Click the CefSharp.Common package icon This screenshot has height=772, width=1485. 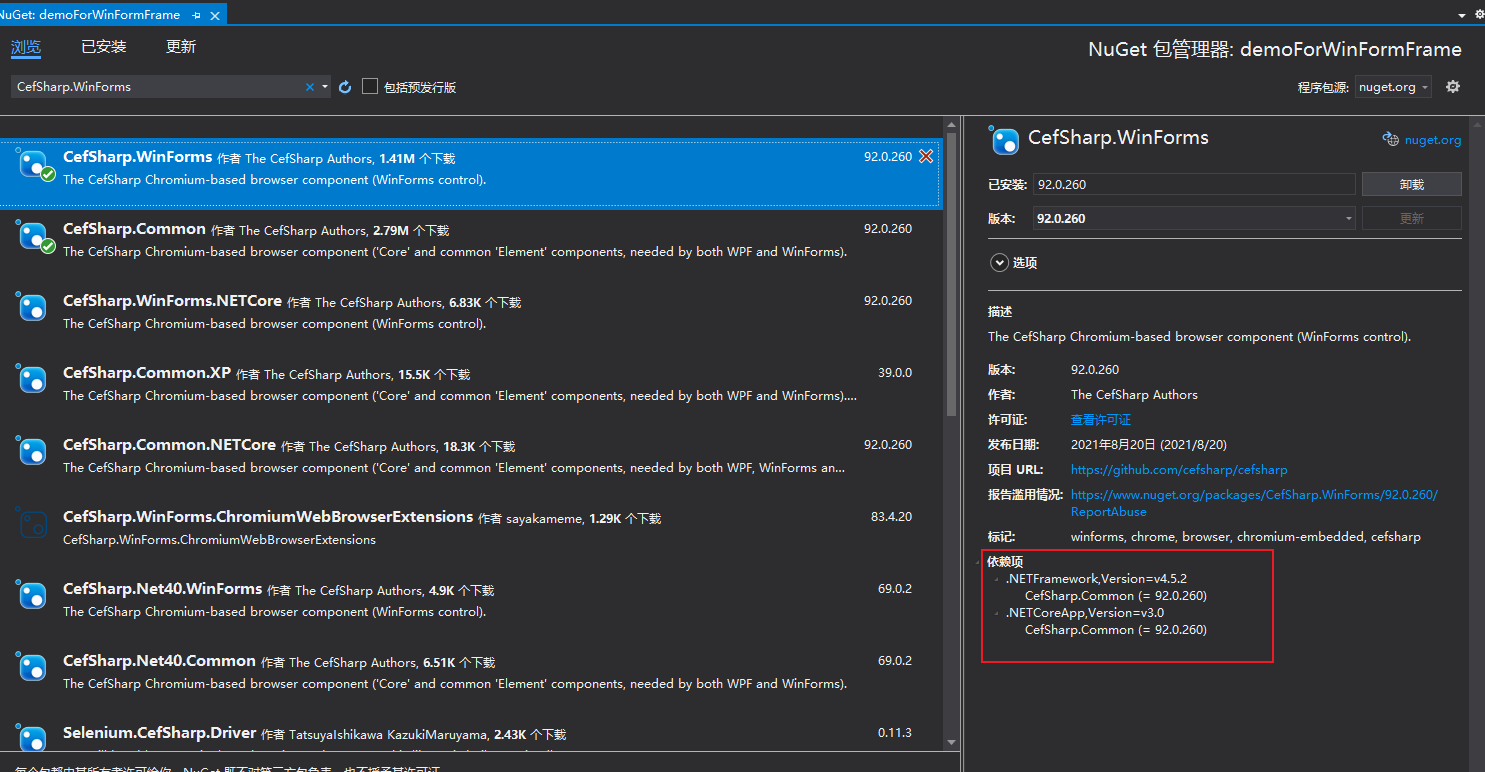click(x=35, y=236)
